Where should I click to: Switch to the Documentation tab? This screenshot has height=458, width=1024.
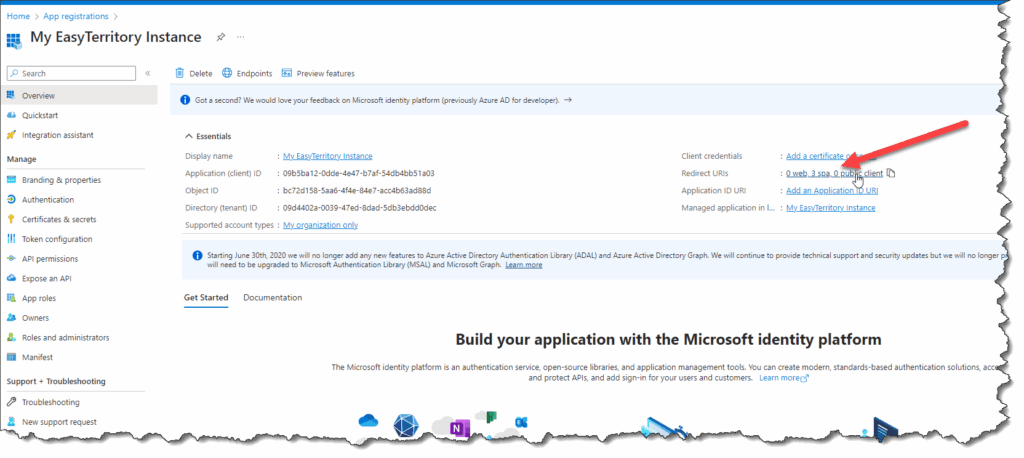pos(272,298)
